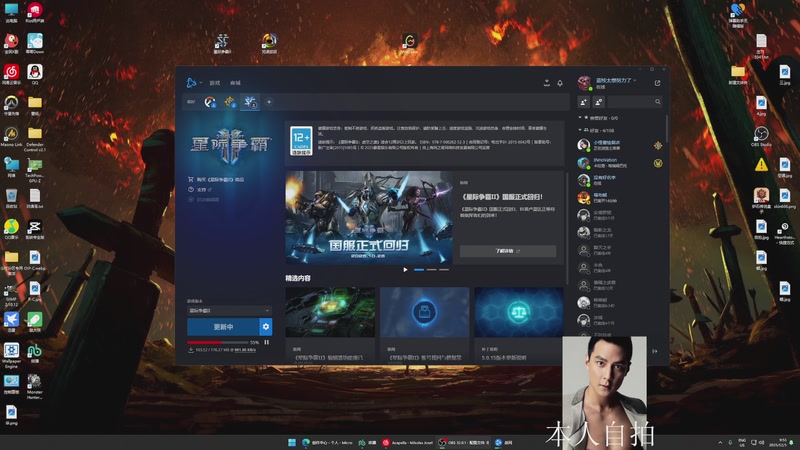Open the OBS Studio desktop icon
The width and height of the screenshot is (800, 450).
[x=761, y=137]
